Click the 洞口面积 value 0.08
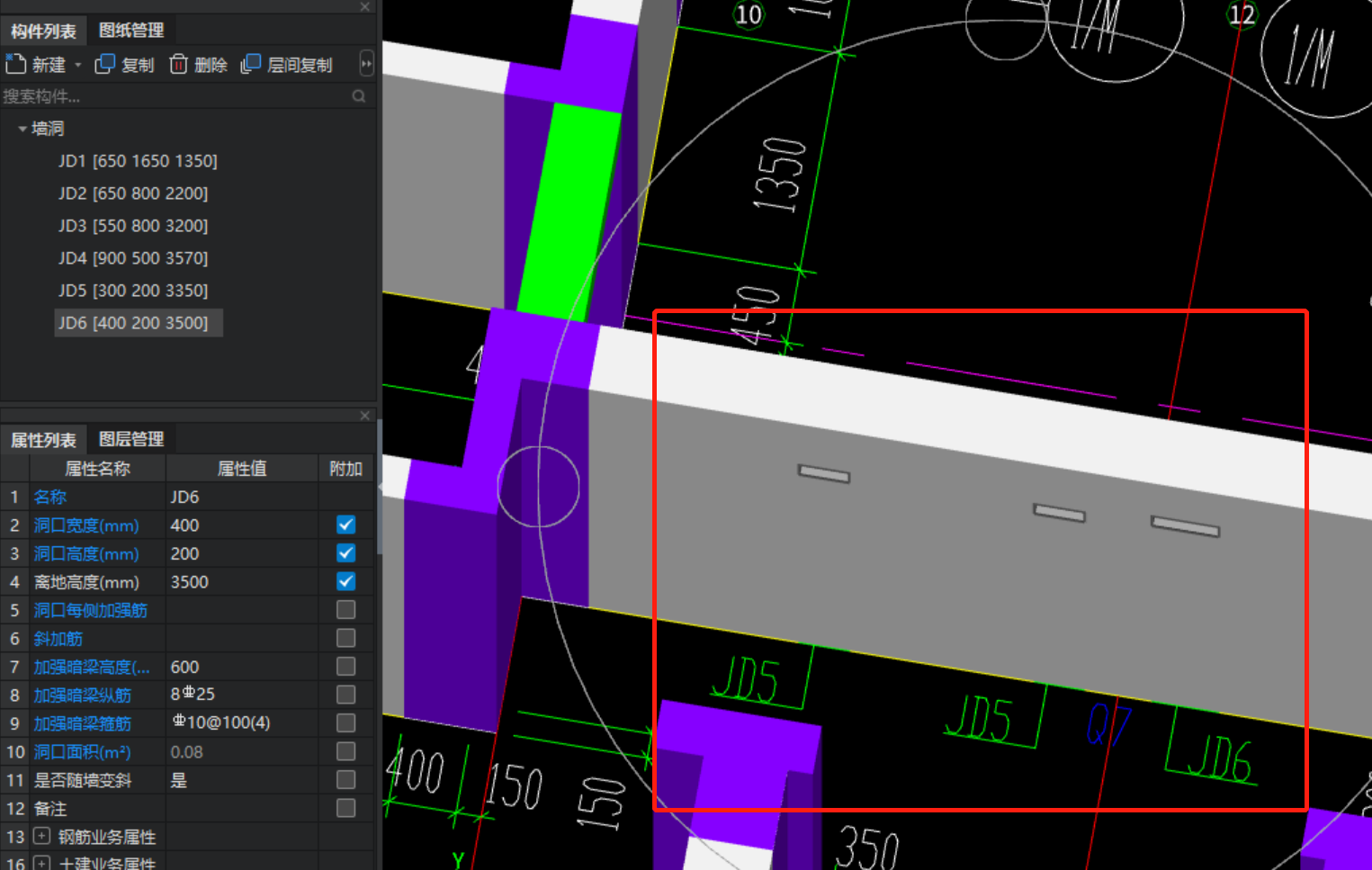The height and width of the screenshot is (870, 1372). click(242, 751)
